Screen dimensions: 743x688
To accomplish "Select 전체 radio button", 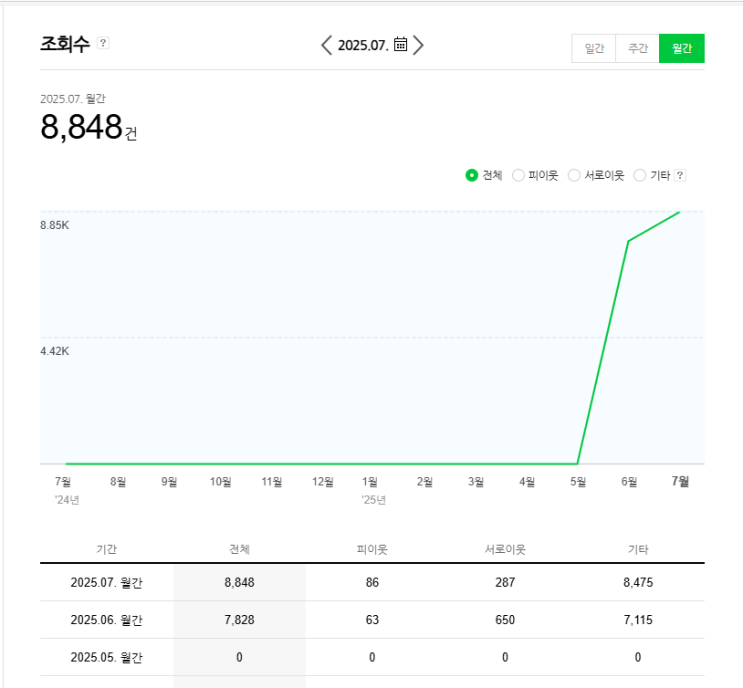I will pyautogui.click(x=471, y=175).
